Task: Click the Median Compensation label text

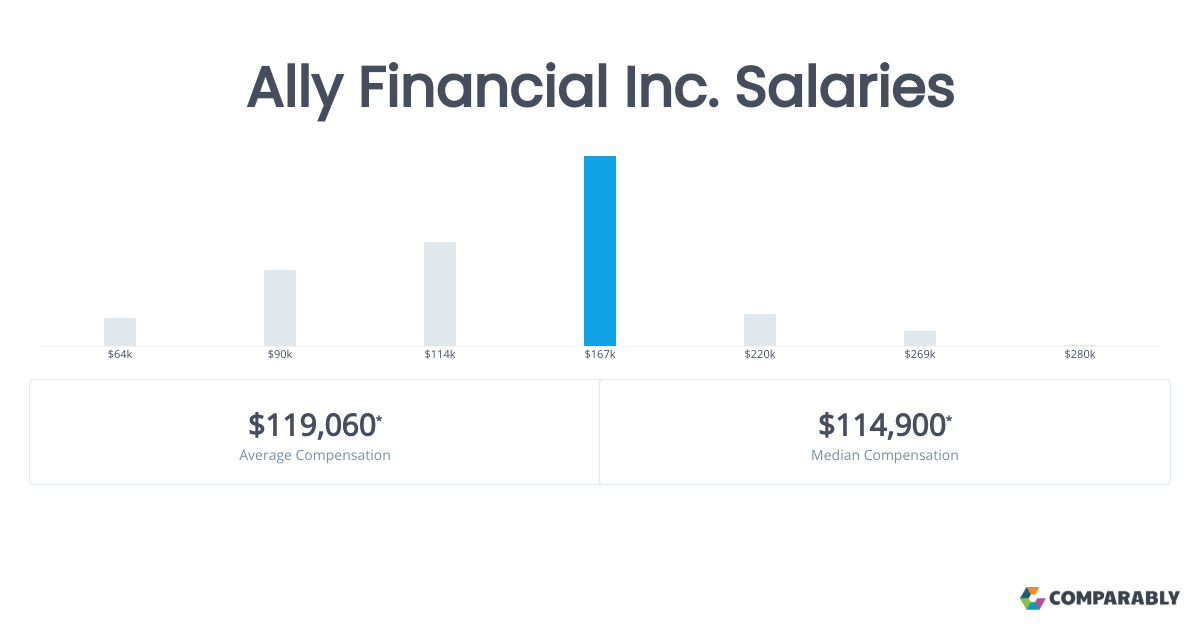Action: pos(885,455)
